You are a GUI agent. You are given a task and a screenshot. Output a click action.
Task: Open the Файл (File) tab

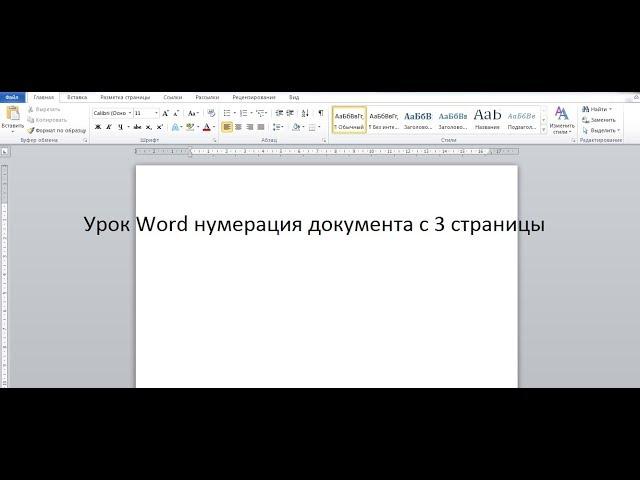pyautogui.click(x=12, y=98)
